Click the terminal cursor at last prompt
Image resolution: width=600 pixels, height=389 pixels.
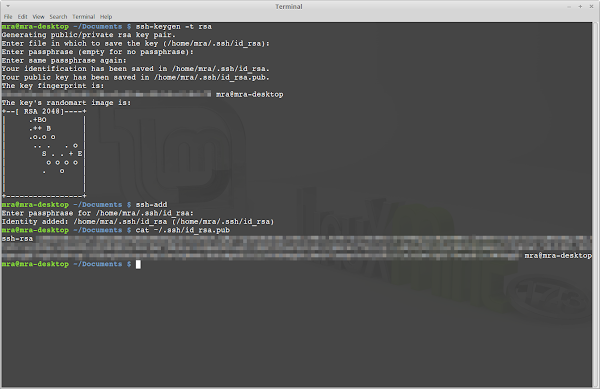pyautogui.click(x=138, y=264)
